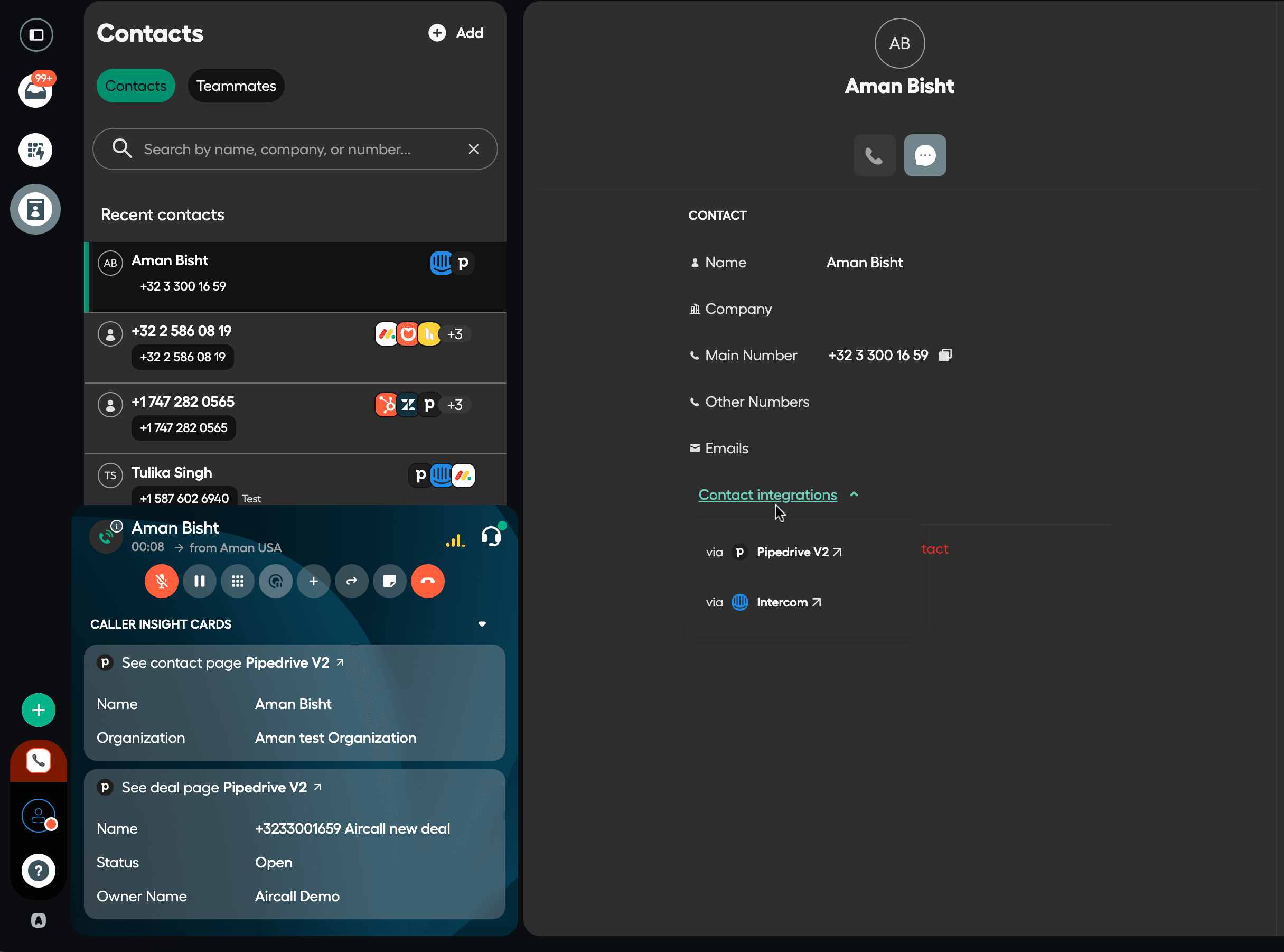Toggle the call recording button
1284x952 pixels.
(275, 581)
